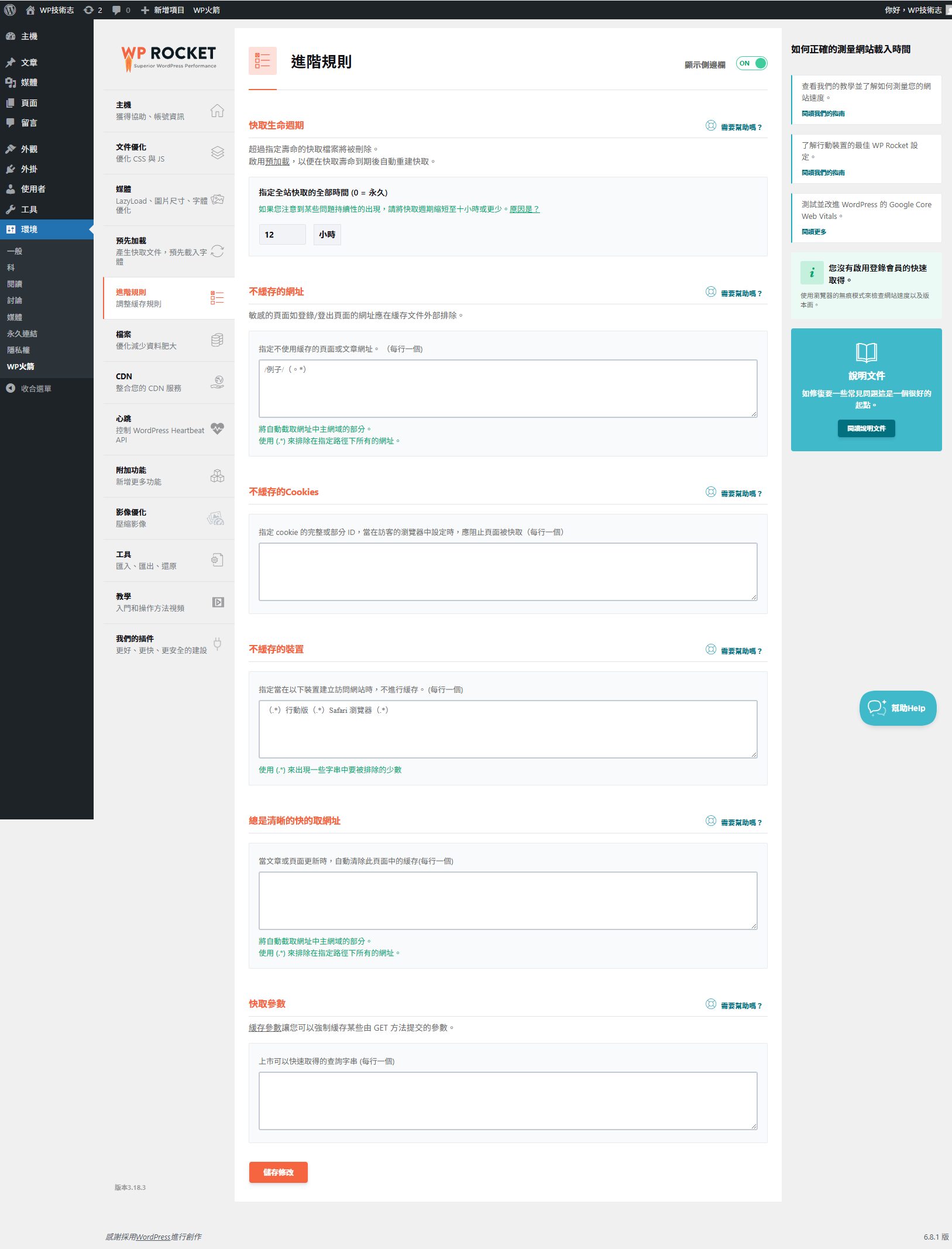
Task: Click lifebuoy help icon for 不緩存的Cookies
Action: pos(710,492)
